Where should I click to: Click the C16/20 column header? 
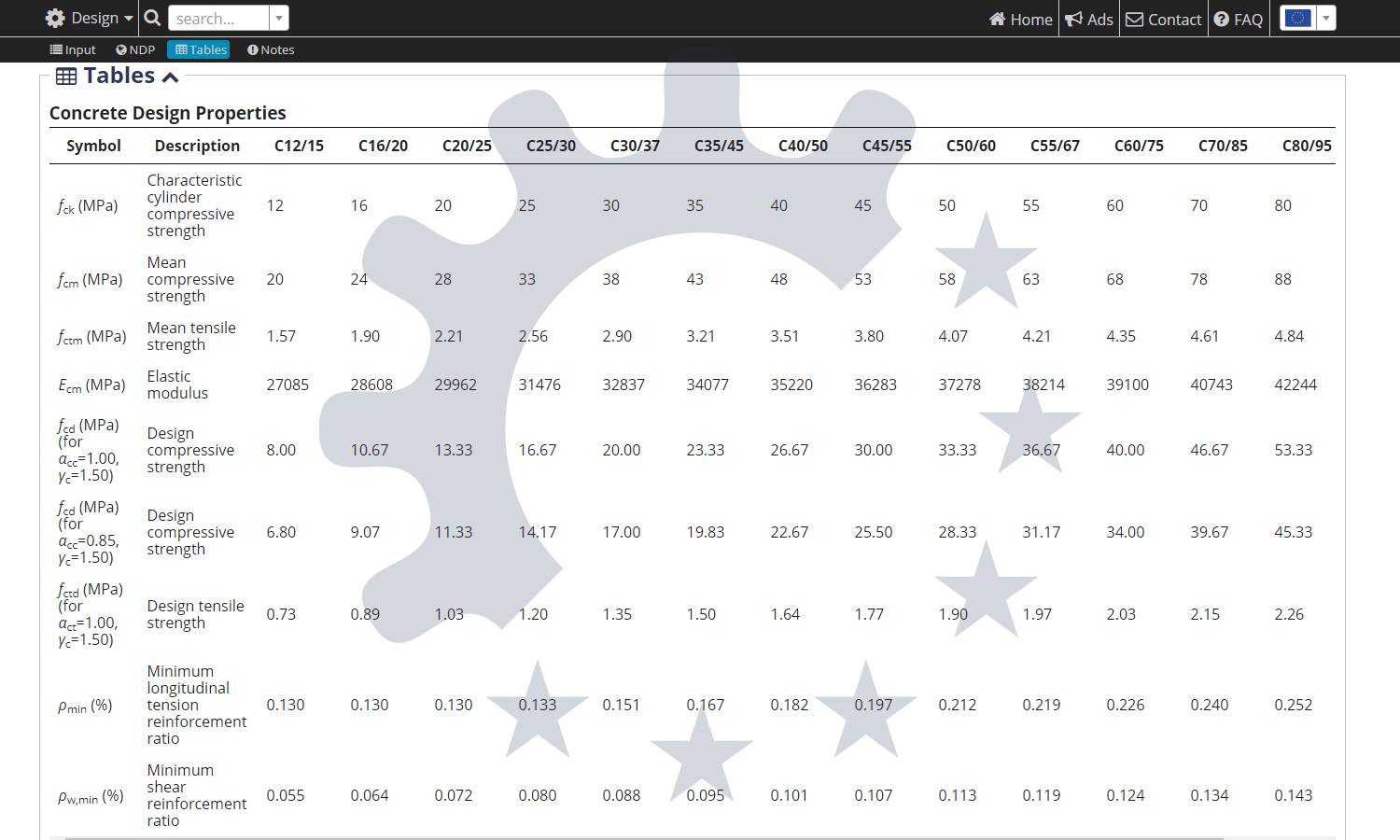[x=383, y=146]
